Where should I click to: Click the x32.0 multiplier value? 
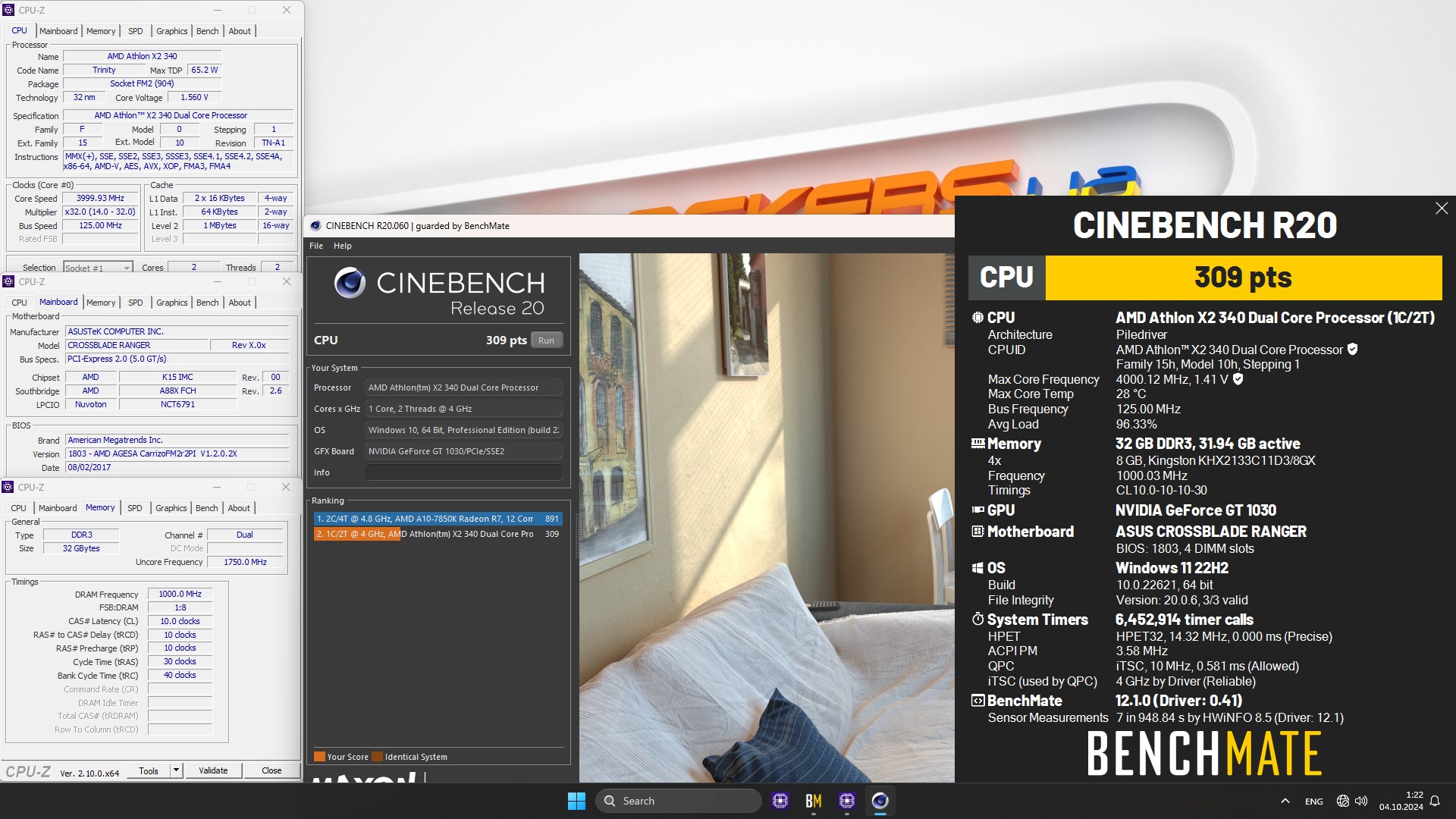(100, 212)
